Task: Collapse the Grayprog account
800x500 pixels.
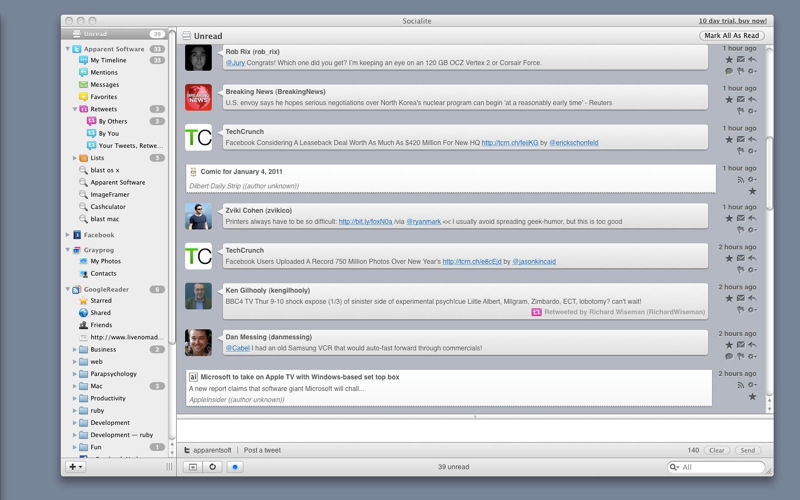Action: point(67,250)
